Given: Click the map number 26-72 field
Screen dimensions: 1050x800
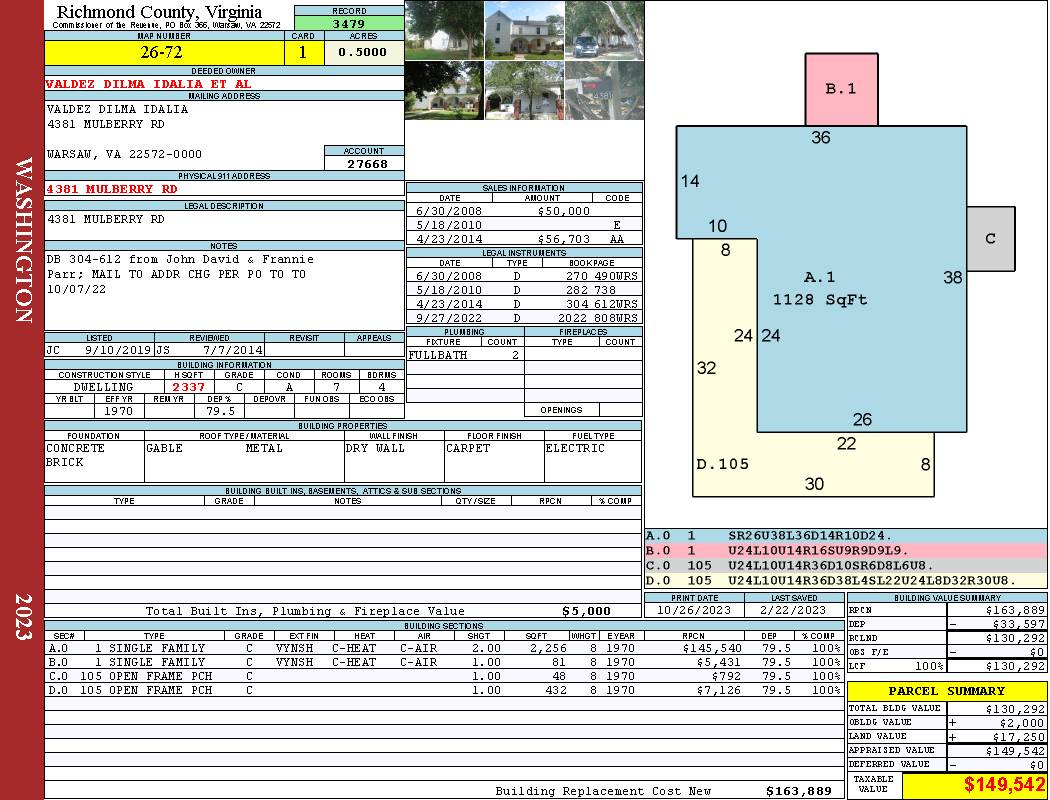Looking at the screenshot, I should [x=164, y=53].
